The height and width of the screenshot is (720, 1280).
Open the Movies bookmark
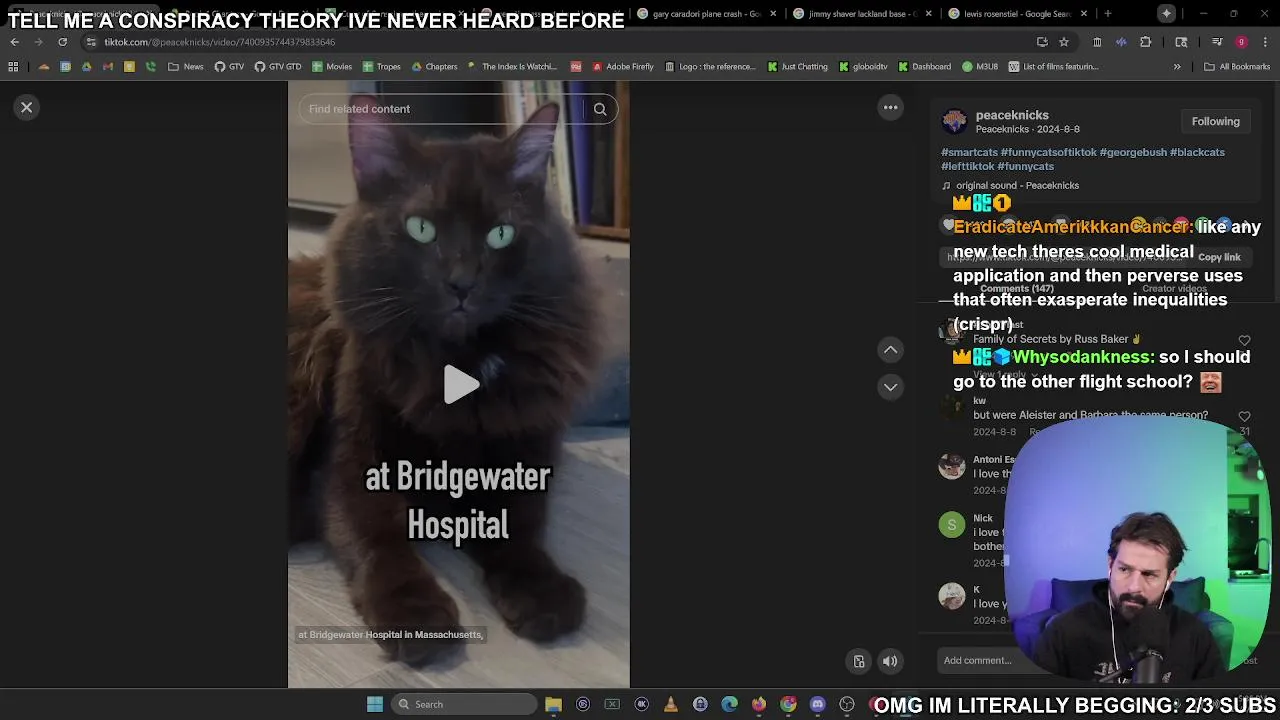click(x=332, y=67)
